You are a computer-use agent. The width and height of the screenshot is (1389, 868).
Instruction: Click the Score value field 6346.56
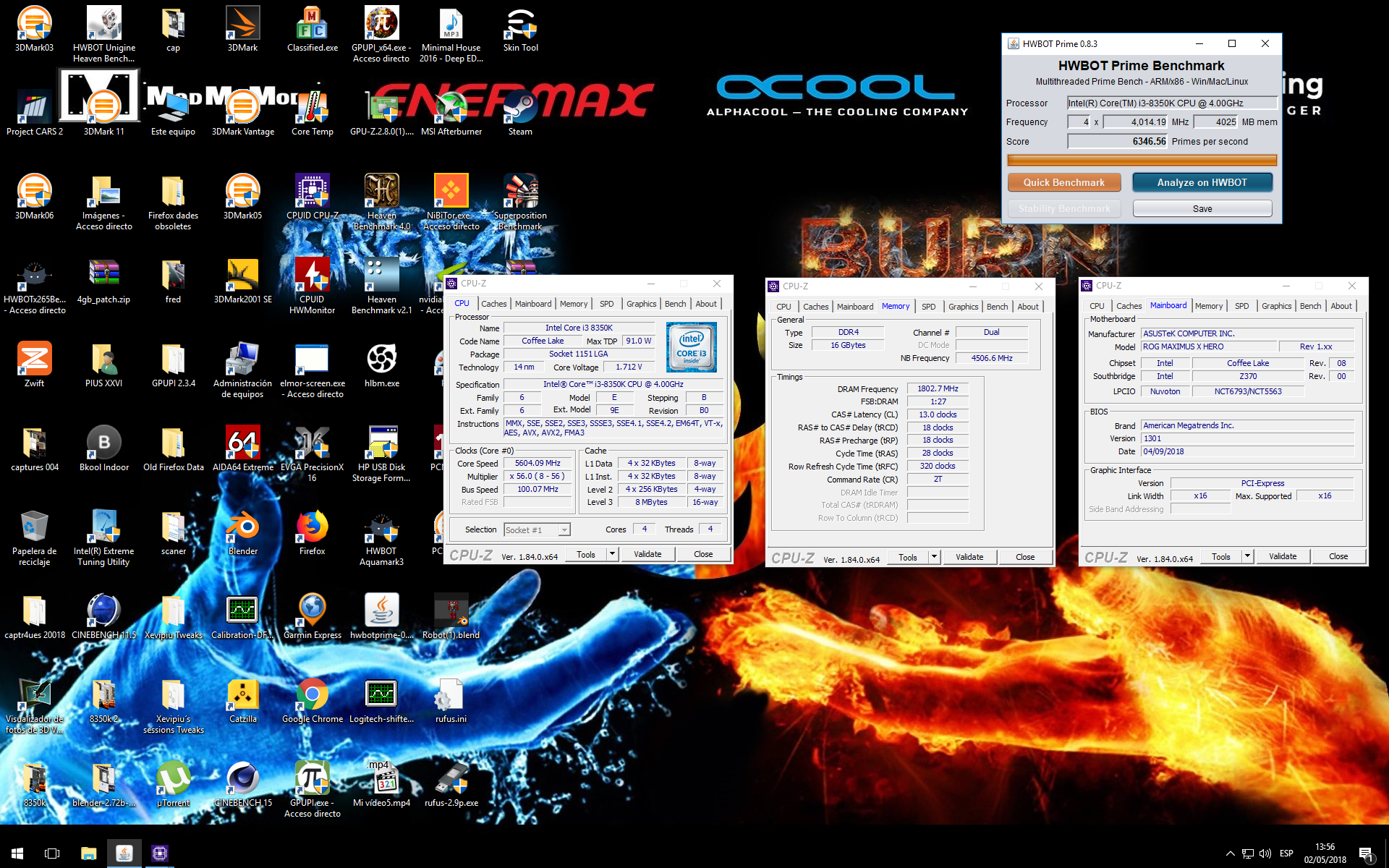coord(1118,141)
